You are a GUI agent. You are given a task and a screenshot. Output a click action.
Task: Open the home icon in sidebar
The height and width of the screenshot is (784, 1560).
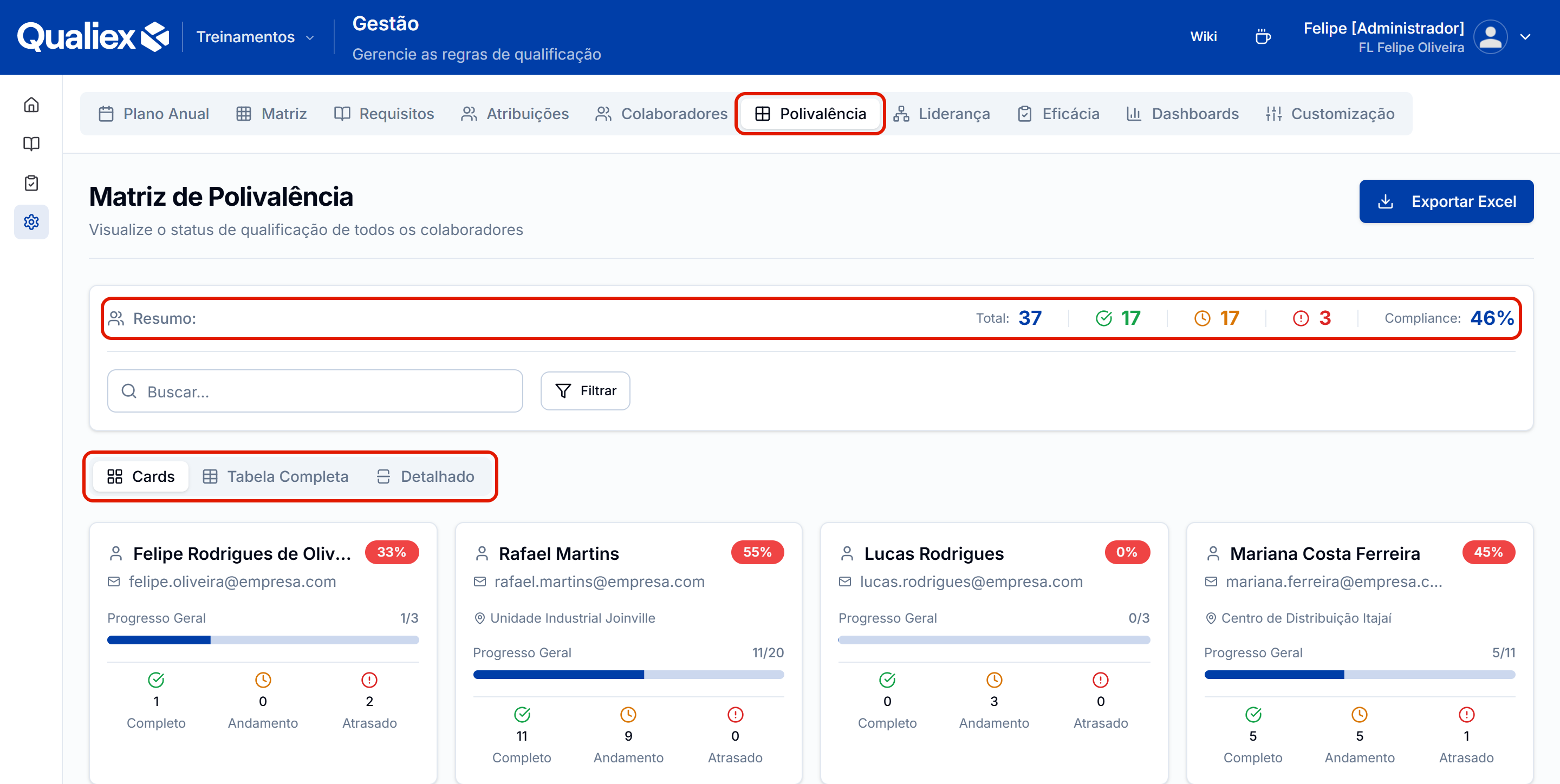click(31, 104)
